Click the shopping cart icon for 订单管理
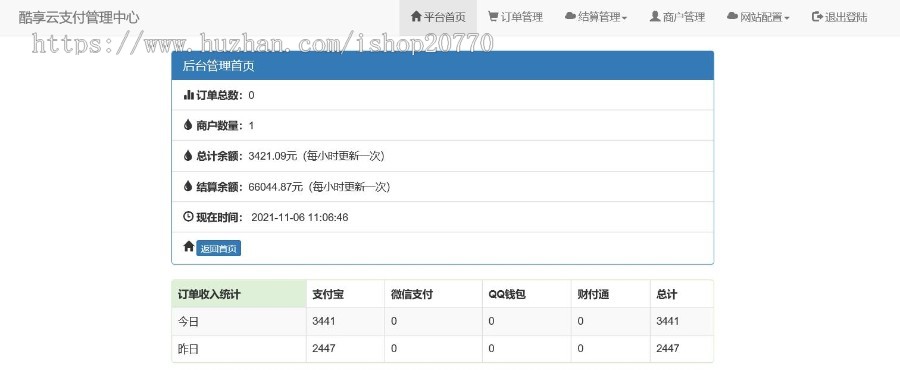 493,17
